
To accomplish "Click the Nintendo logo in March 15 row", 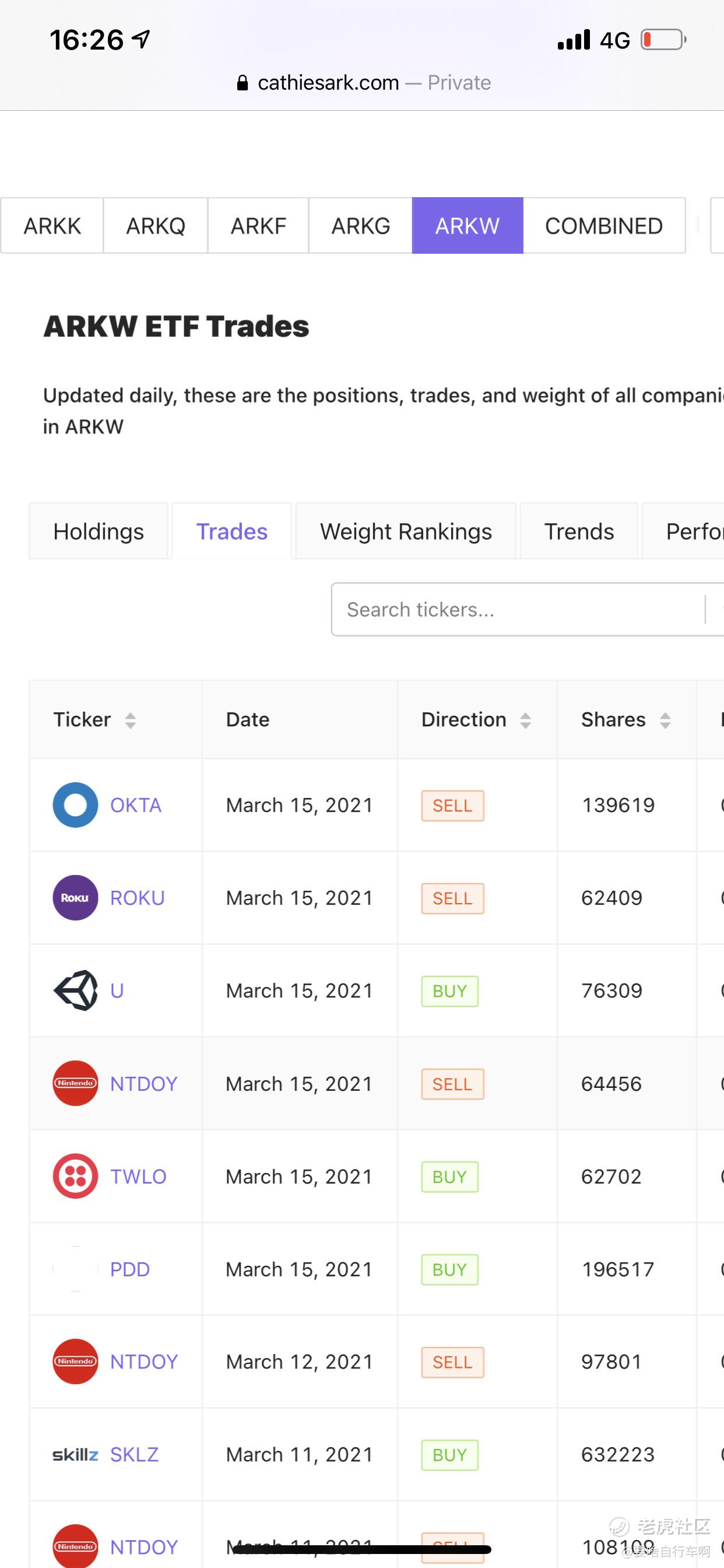I will point(75,1083).
